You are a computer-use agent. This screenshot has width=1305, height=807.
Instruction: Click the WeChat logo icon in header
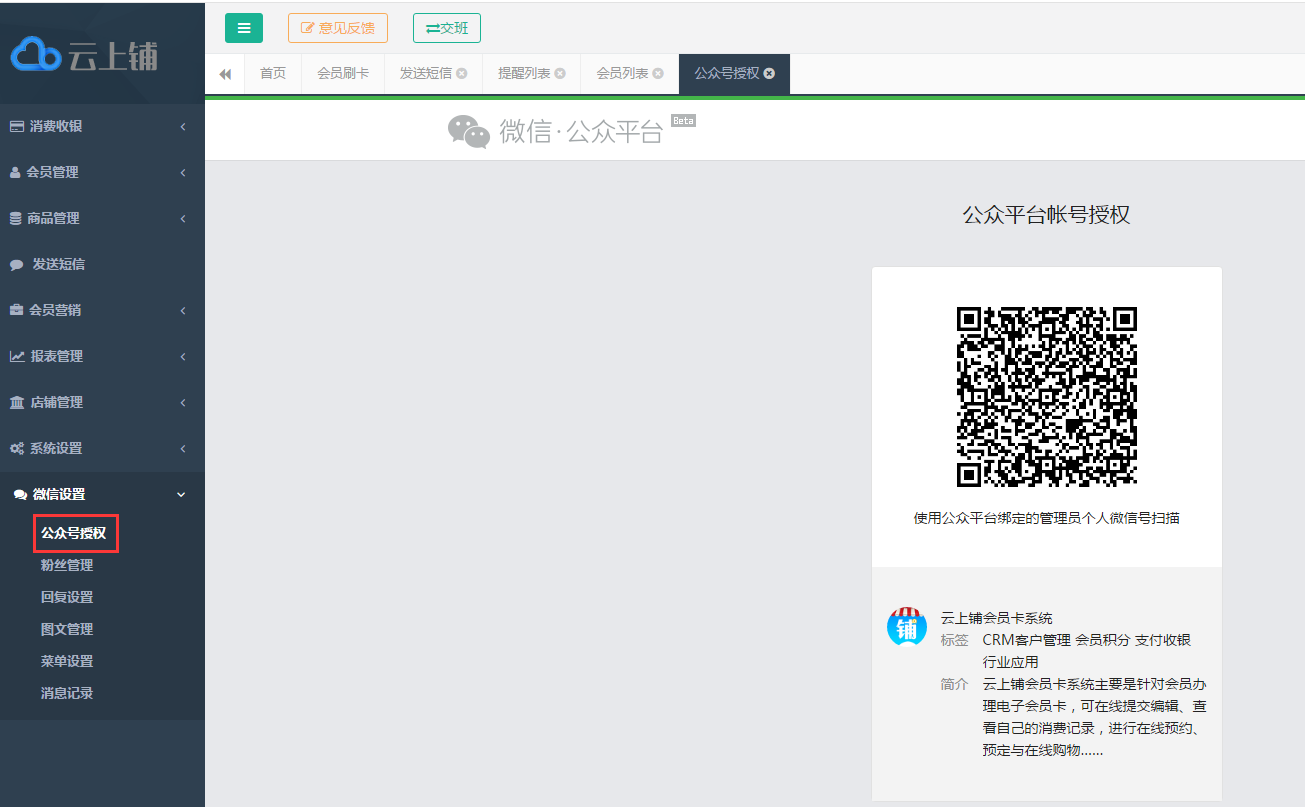tap(469, 131)
